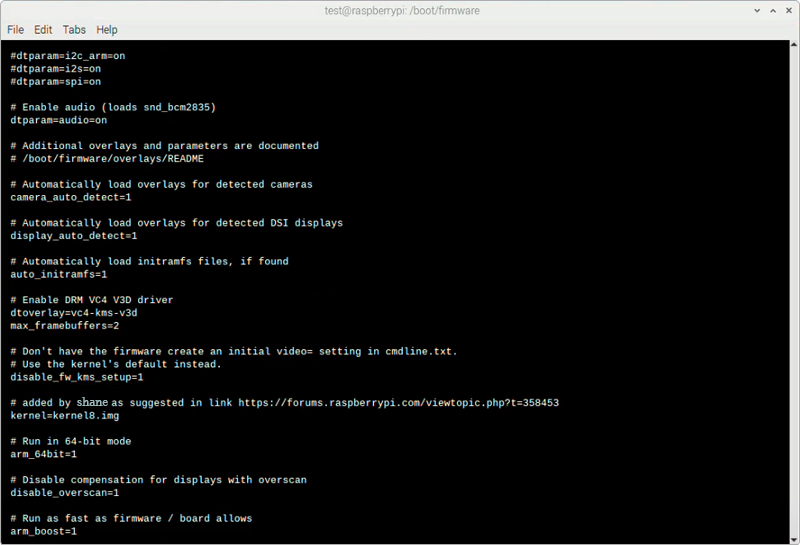
Task: Open the File menu
Action: pyautogui.click(x=15, y=30)
